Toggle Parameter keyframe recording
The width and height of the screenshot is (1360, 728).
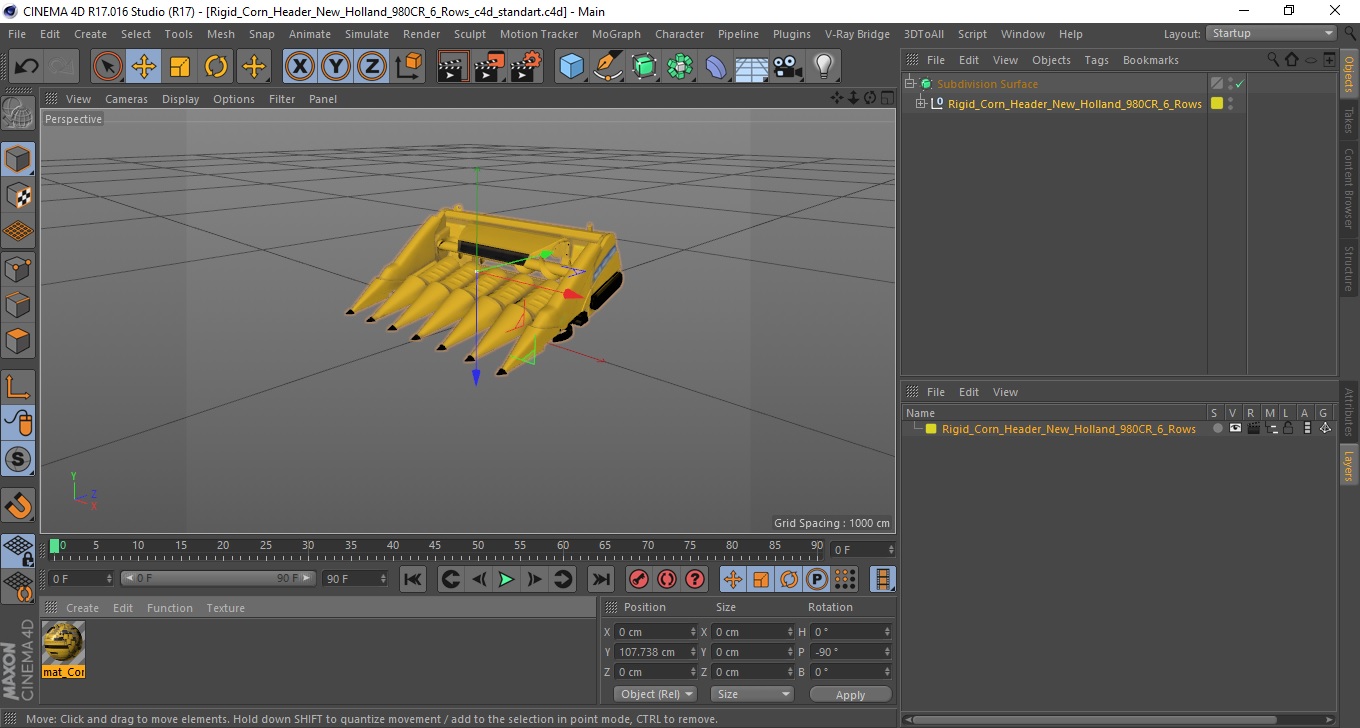coord(817,579)
